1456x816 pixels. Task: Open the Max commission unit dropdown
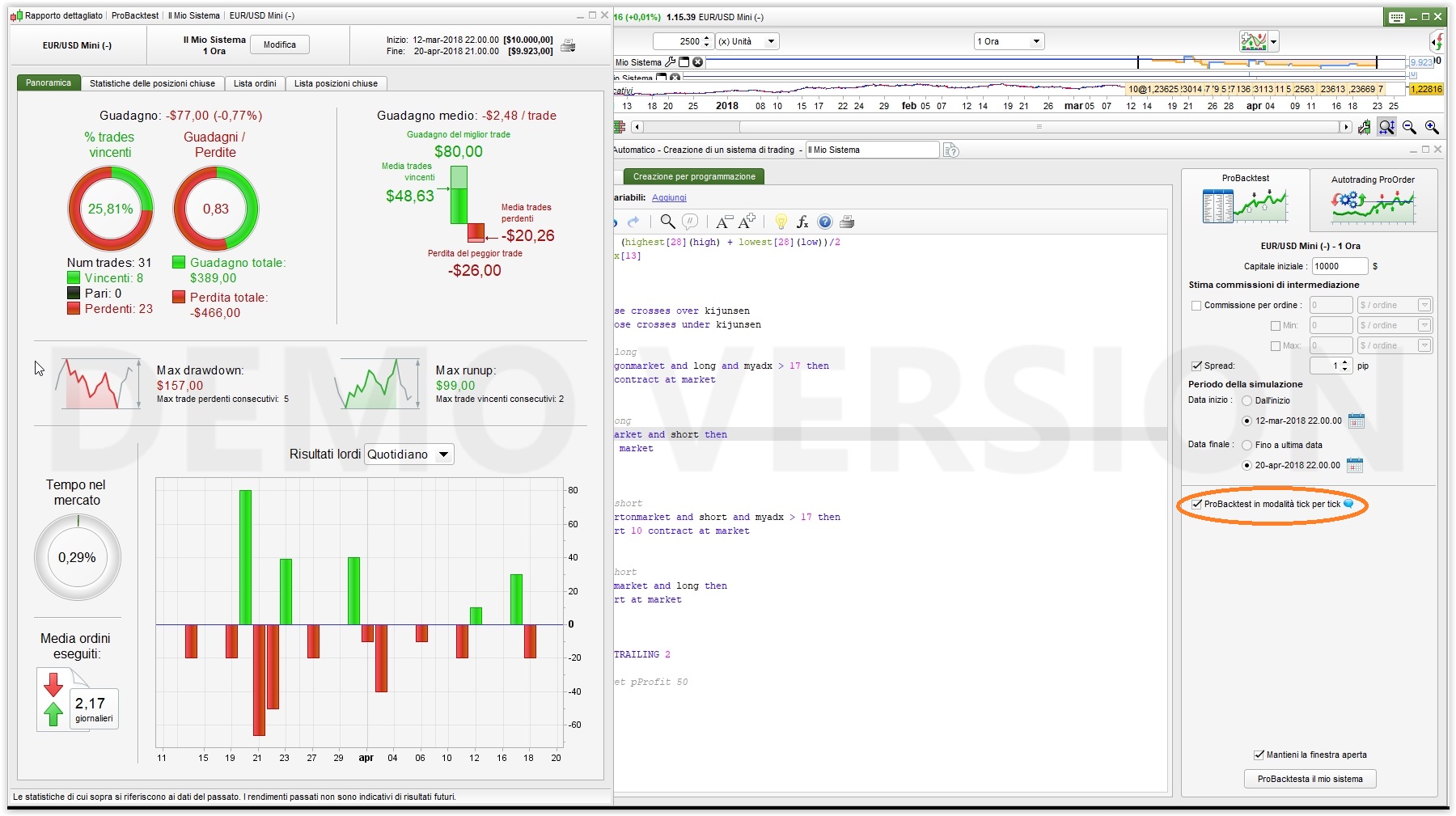tap(1395, 345)
